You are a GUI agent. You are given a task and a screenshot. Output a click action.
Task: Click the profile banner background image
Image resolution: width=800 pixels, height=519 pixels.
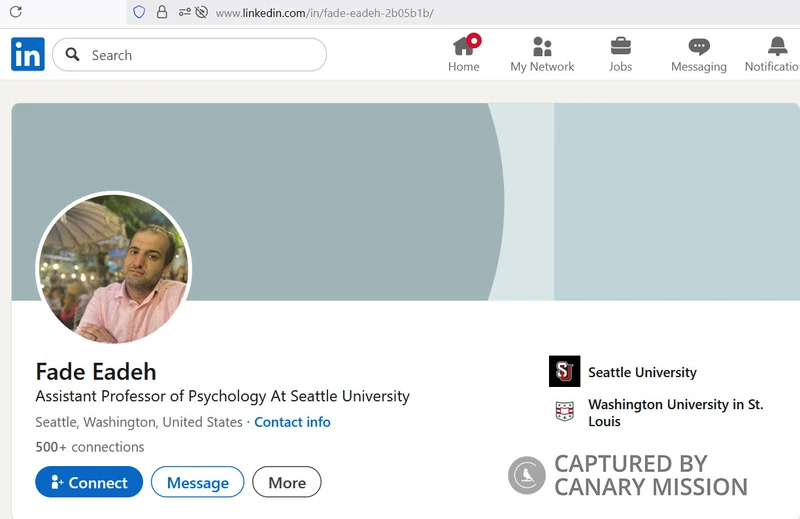tap(405, 202)
